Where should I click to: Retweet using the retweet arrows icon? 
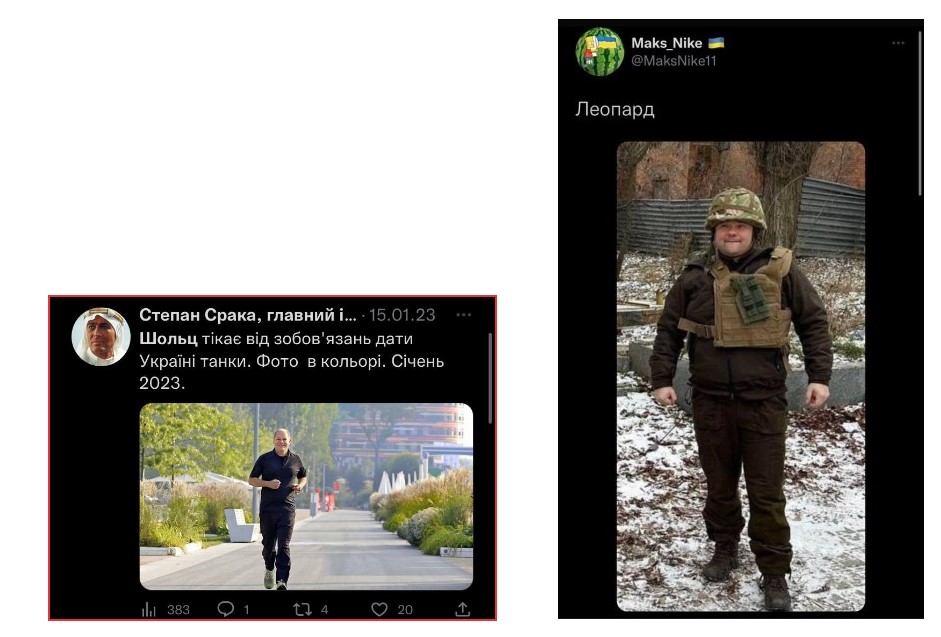(302, 609)
